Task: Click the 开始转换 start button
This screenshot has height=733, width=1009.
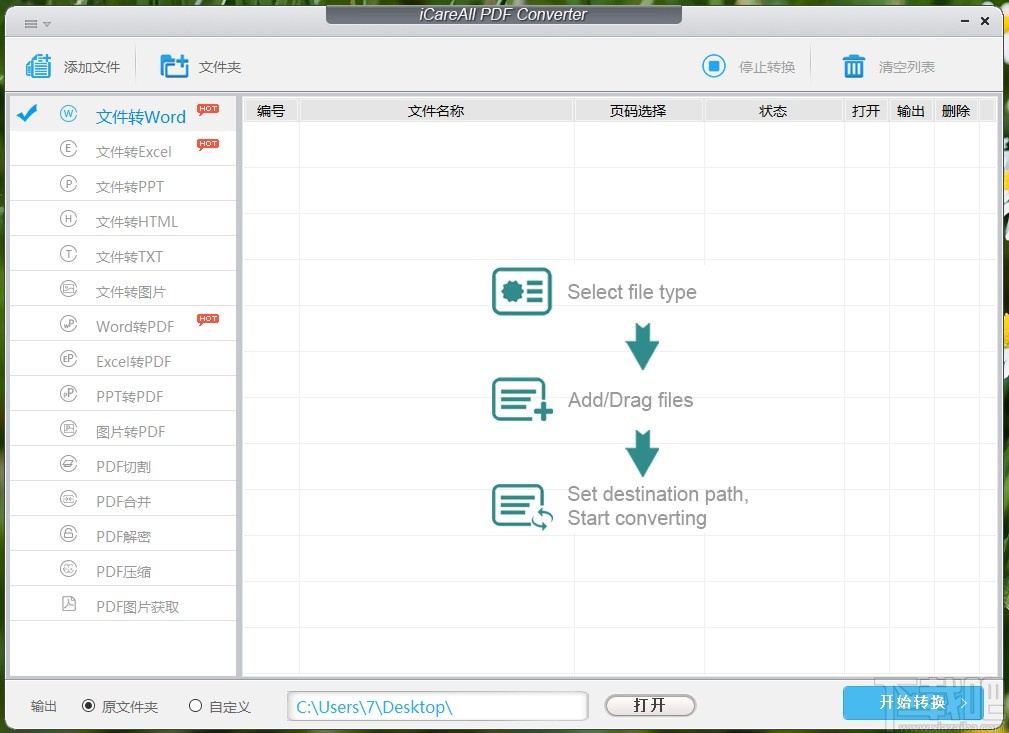Action: point(912,702)
